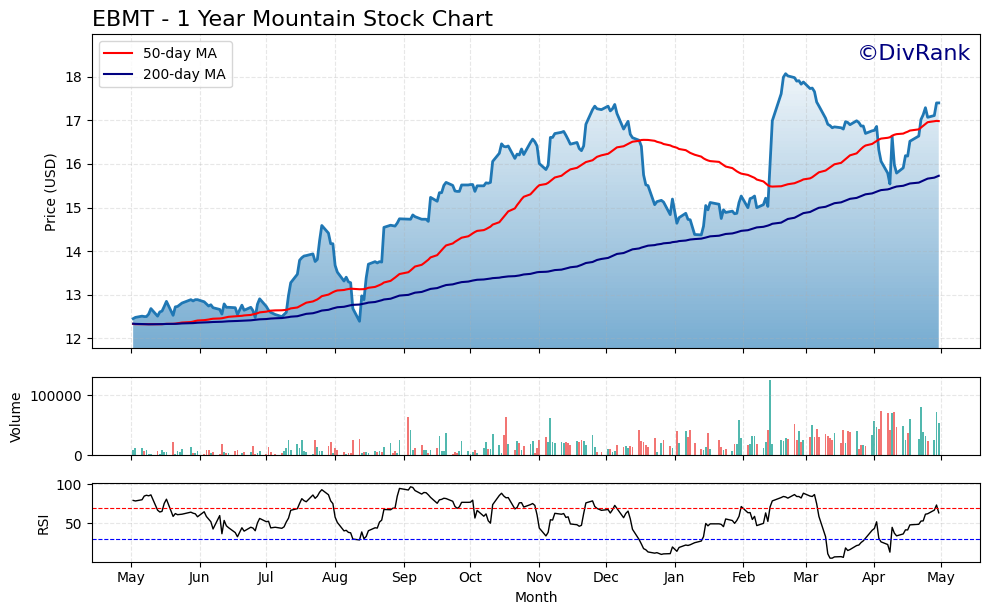
Task: Click the 'Nov' month label
Action: coord(539,577)
